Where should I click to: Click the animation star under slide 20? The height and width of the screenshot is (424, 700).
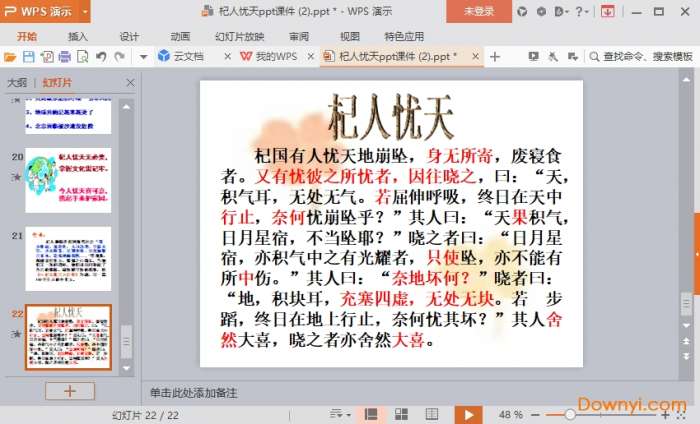click(16, 178)
